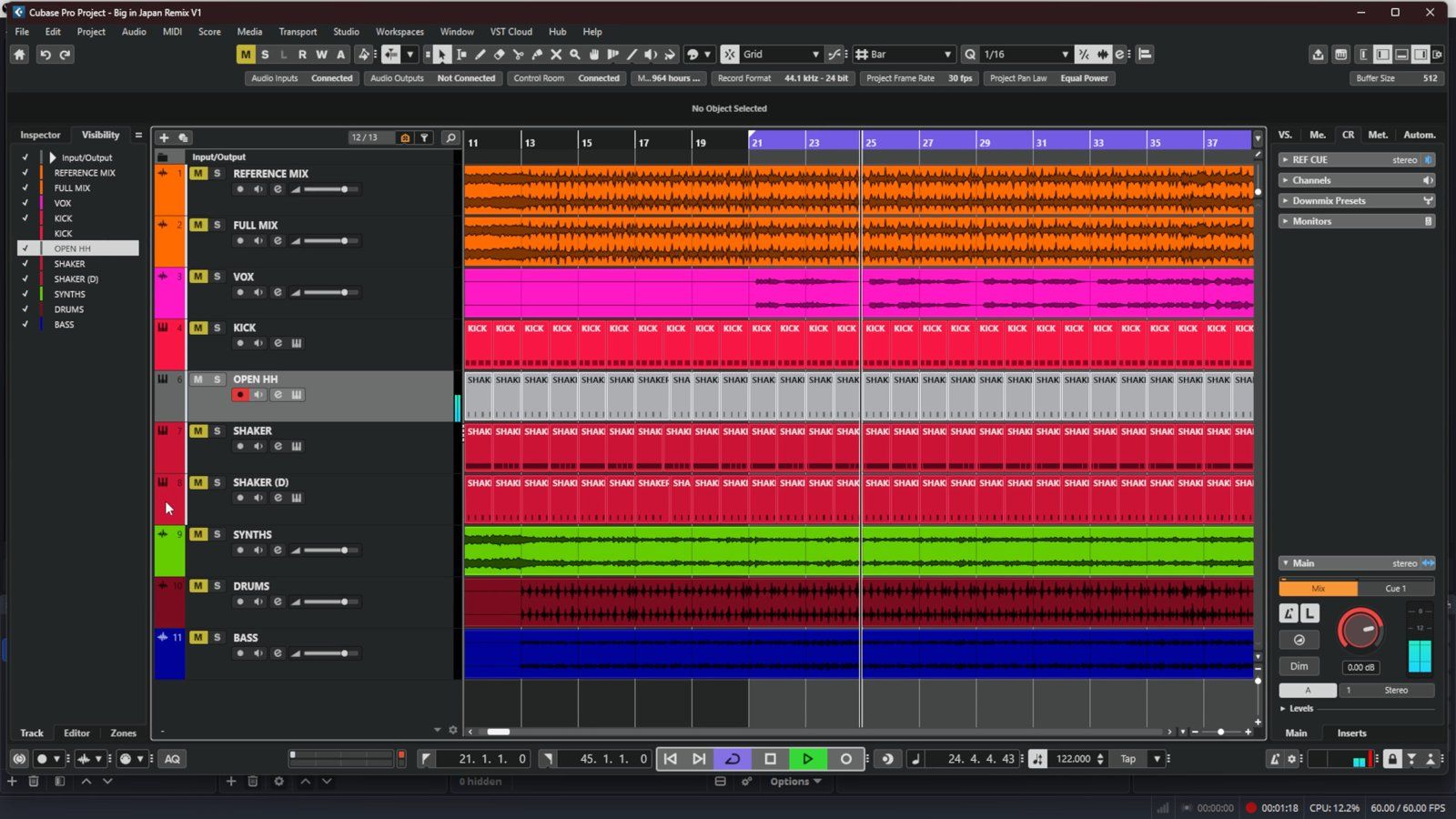Image resolution: width=1456 pixels, height=819 pixels.
Task: Mute the VOX track
Action: 197,277
